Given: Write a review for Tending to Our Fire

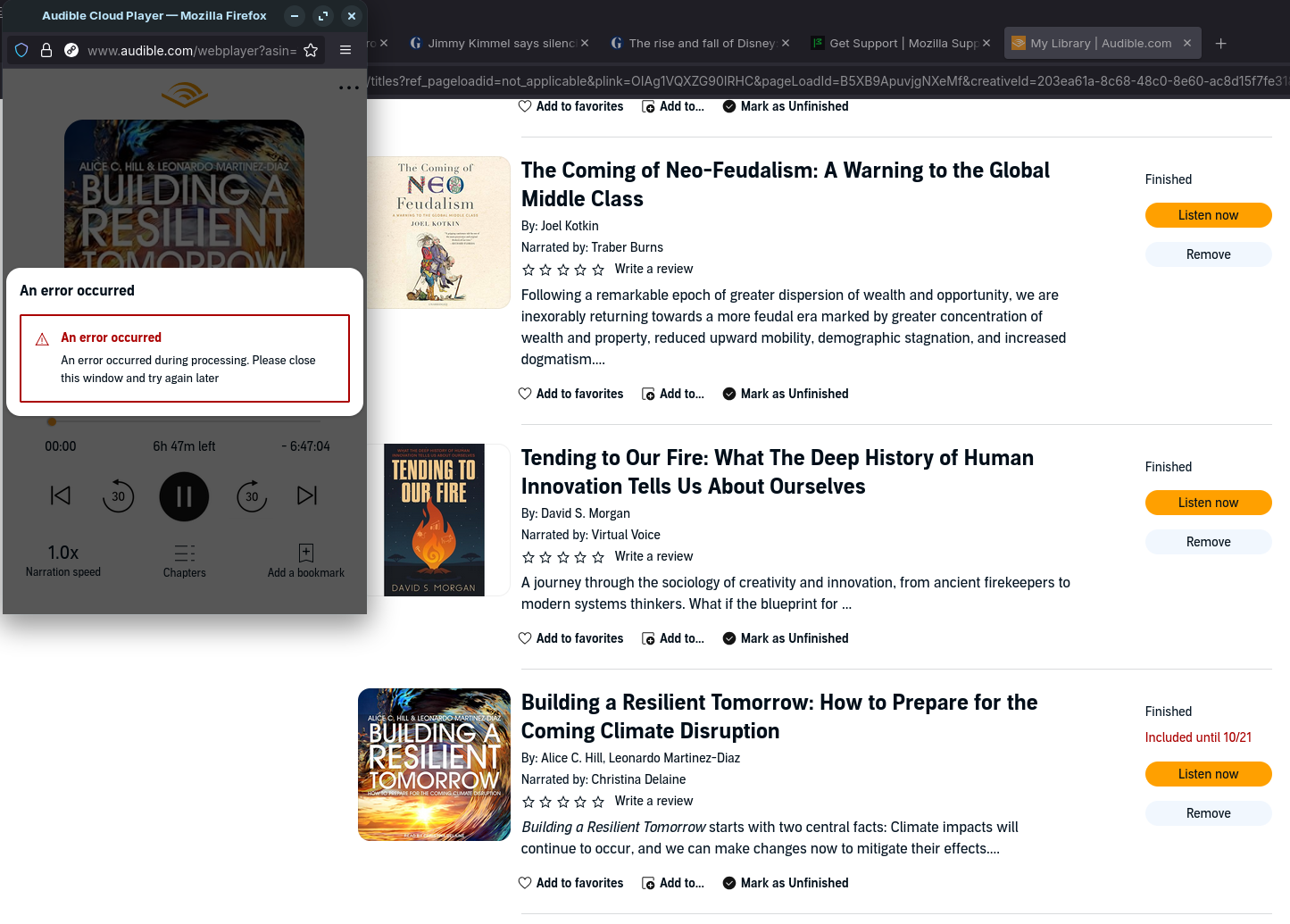Looking at the screenshot, I should (653, 556).
